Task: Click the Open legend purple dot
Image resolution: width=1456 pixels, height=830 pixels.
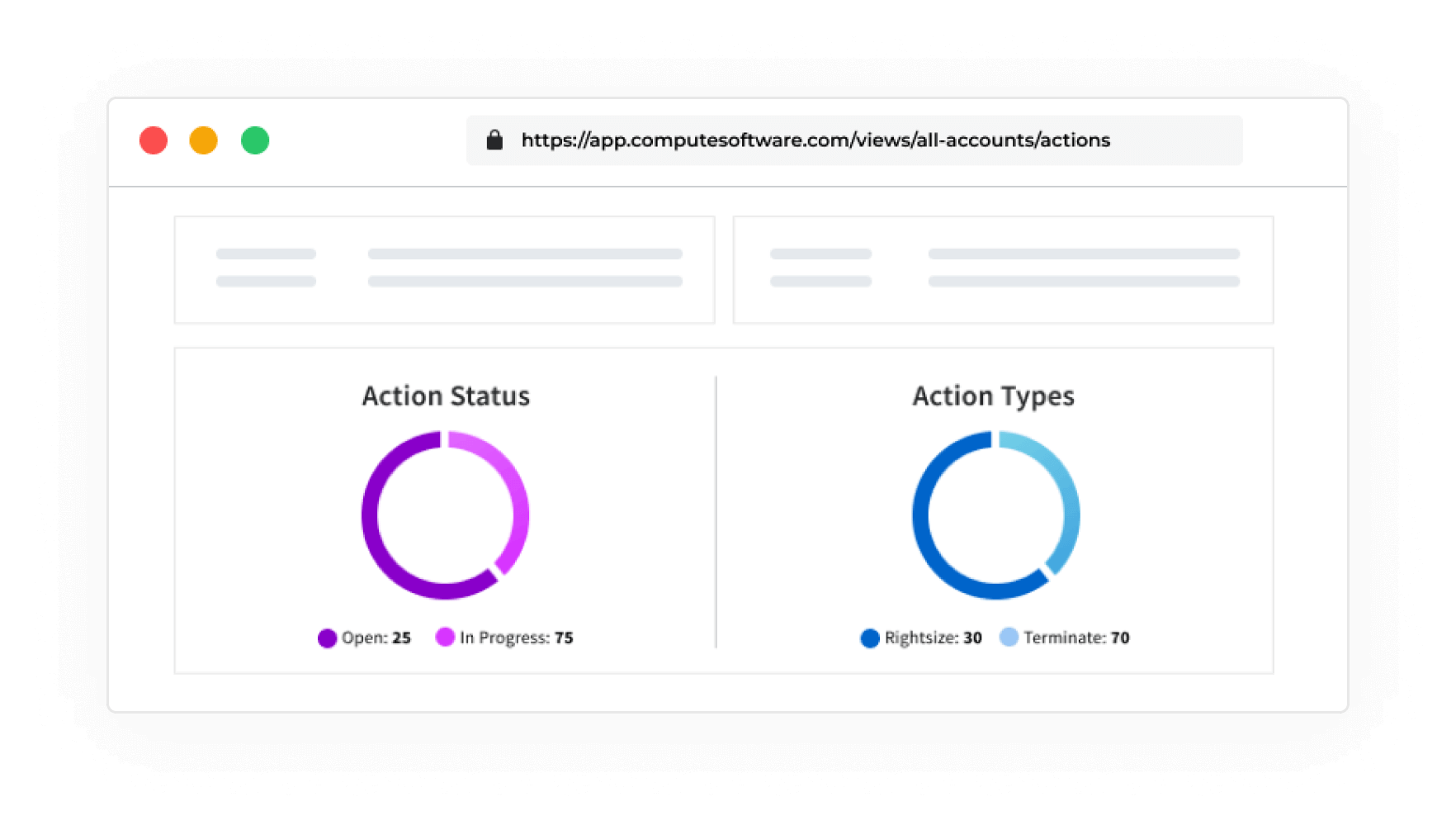Action: [327, 638]
